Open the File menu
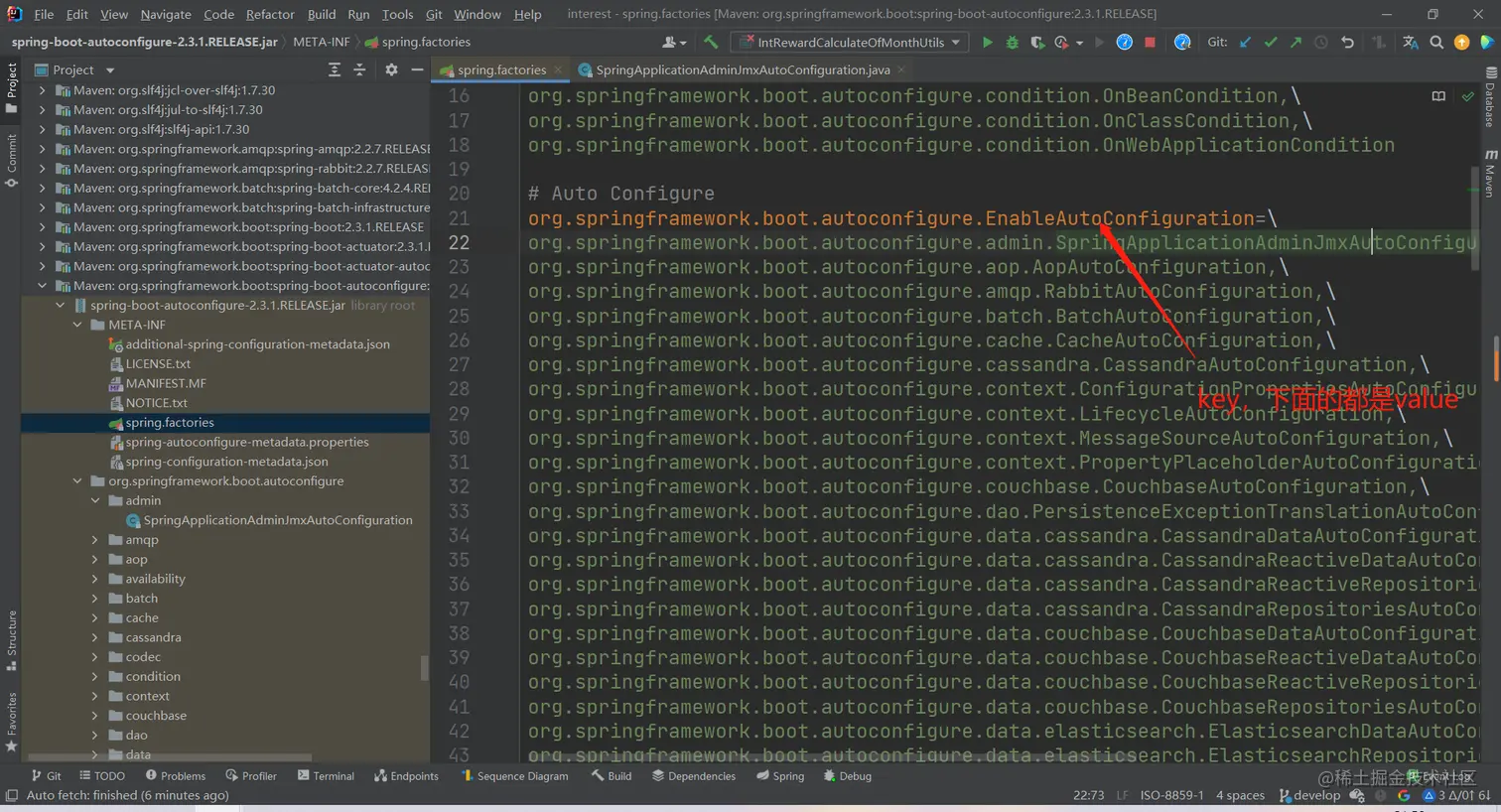Screen dimensions: 1501x812 44,14
